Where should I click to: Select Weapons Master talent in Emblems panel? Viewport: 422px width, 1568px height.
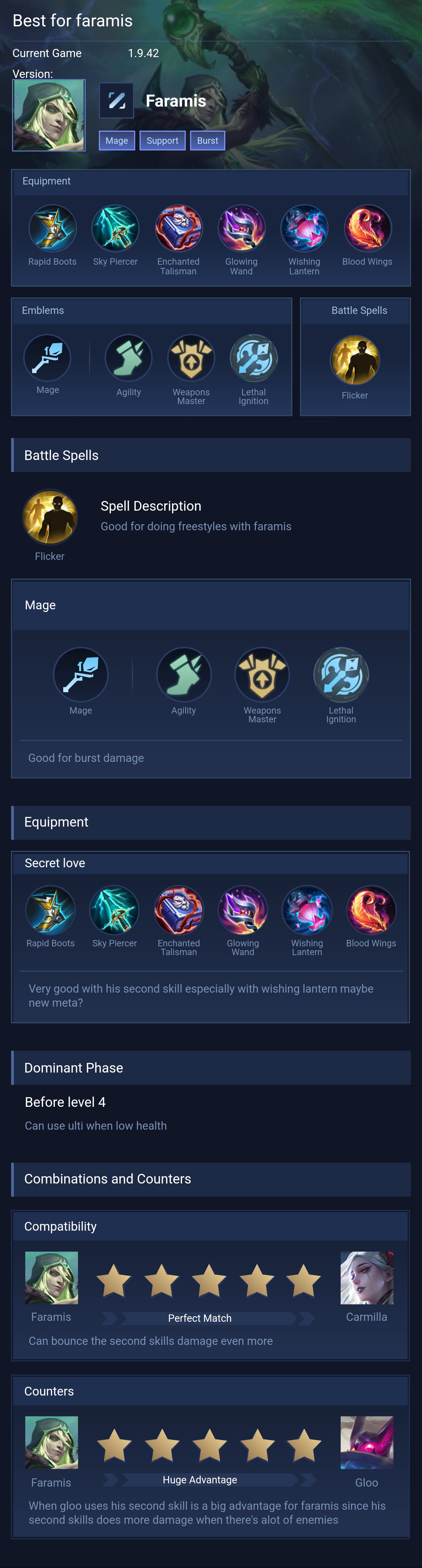[x=190, y=358]
